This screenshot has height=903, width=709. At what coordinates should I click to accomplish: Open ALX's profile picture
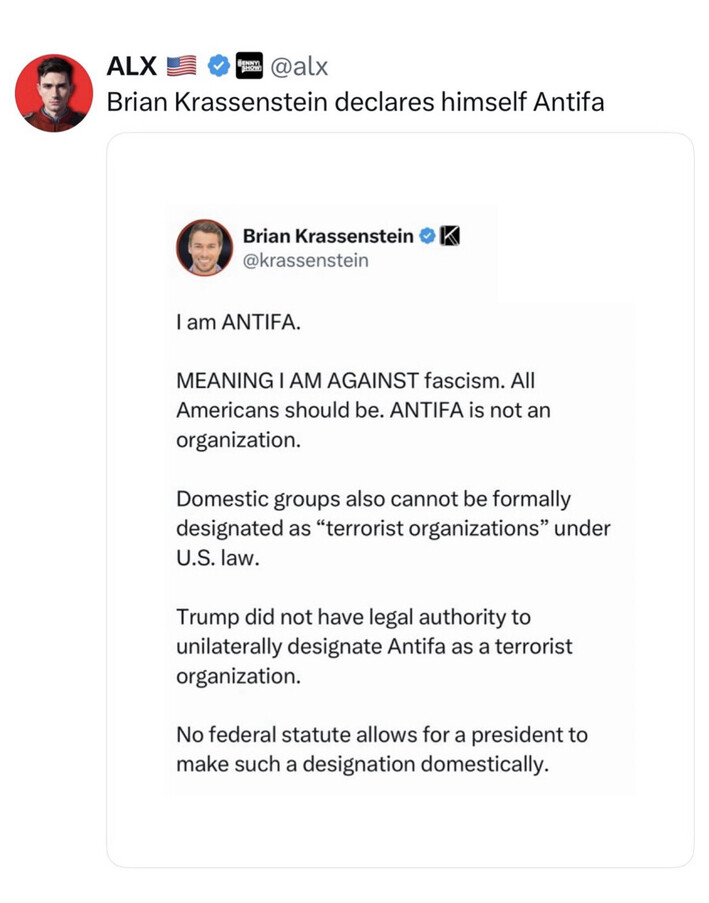[54, 93]
